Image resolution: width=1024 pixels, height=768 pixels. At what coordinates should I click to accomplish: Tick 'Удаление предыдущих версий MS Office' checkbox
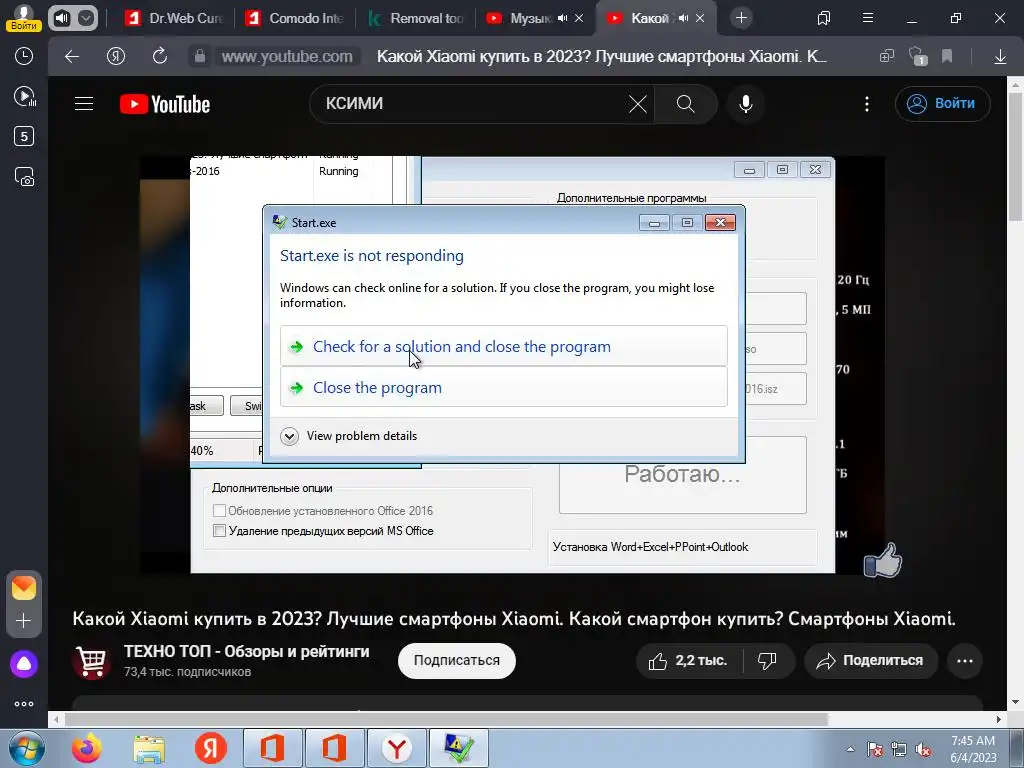[219, 531]
